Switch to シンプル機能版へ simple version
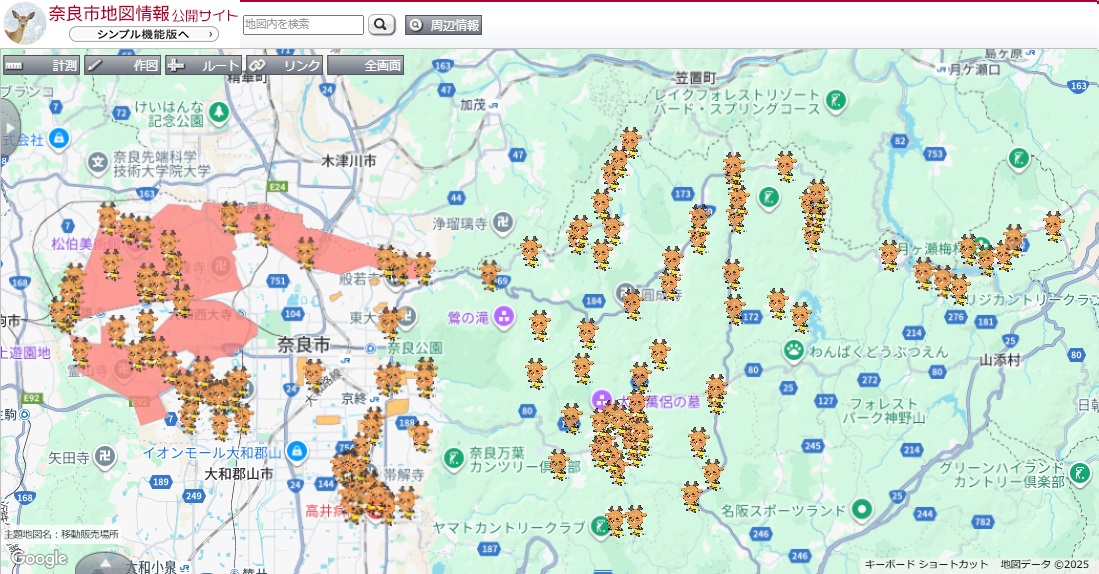Screen dimensions: 1099x574 click(144, 34)
